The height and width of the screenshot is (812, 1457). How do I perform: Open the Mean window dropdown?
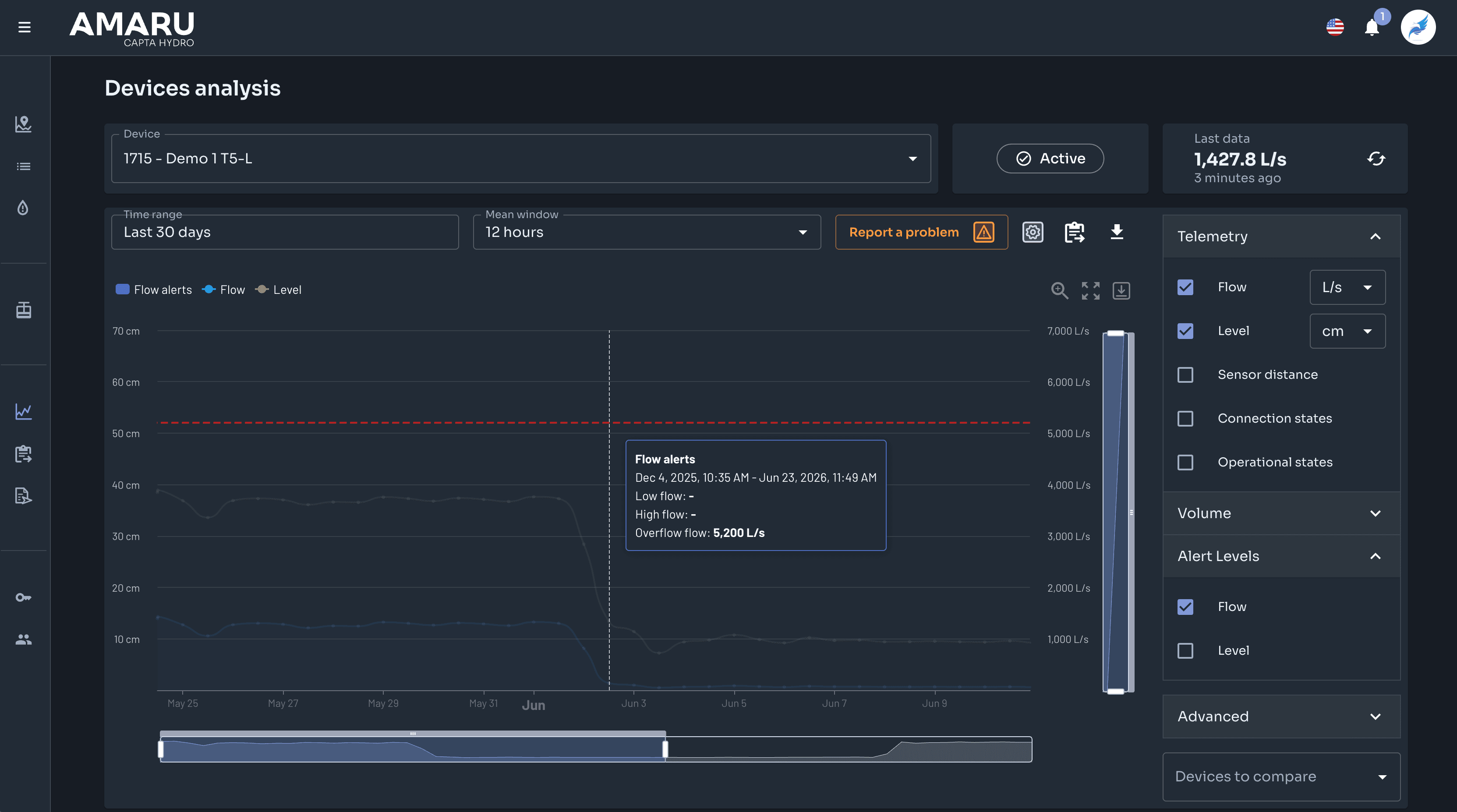point(647,233)
